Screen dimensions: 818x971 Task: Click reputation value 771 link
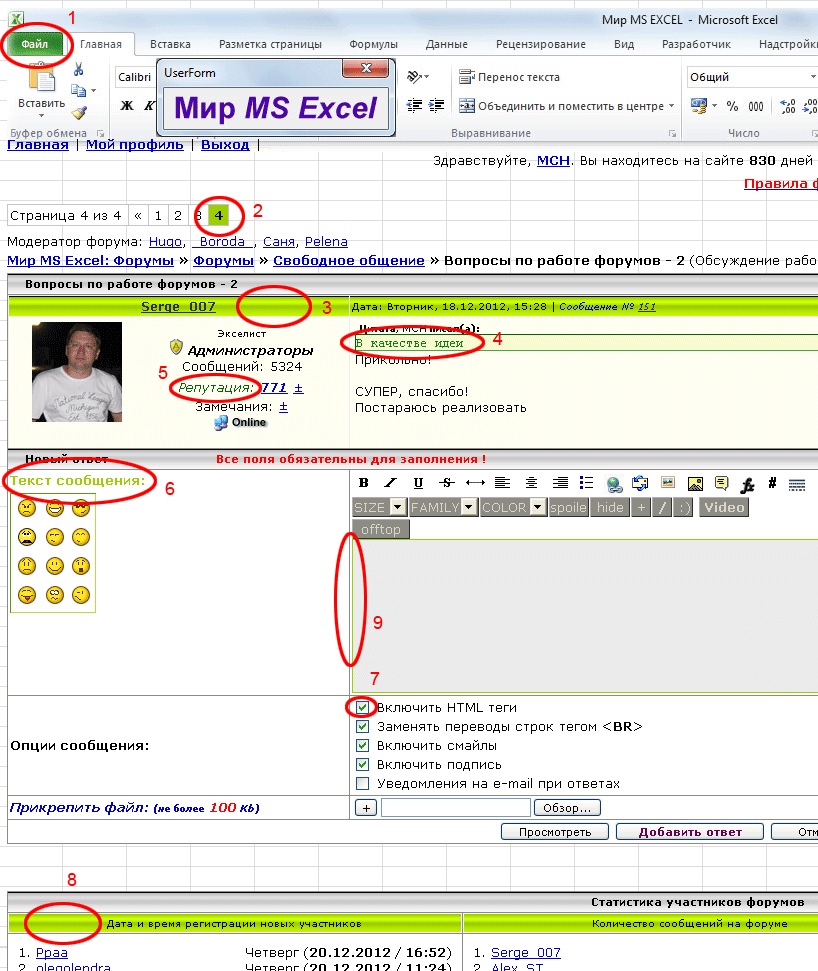click(274, 388)
